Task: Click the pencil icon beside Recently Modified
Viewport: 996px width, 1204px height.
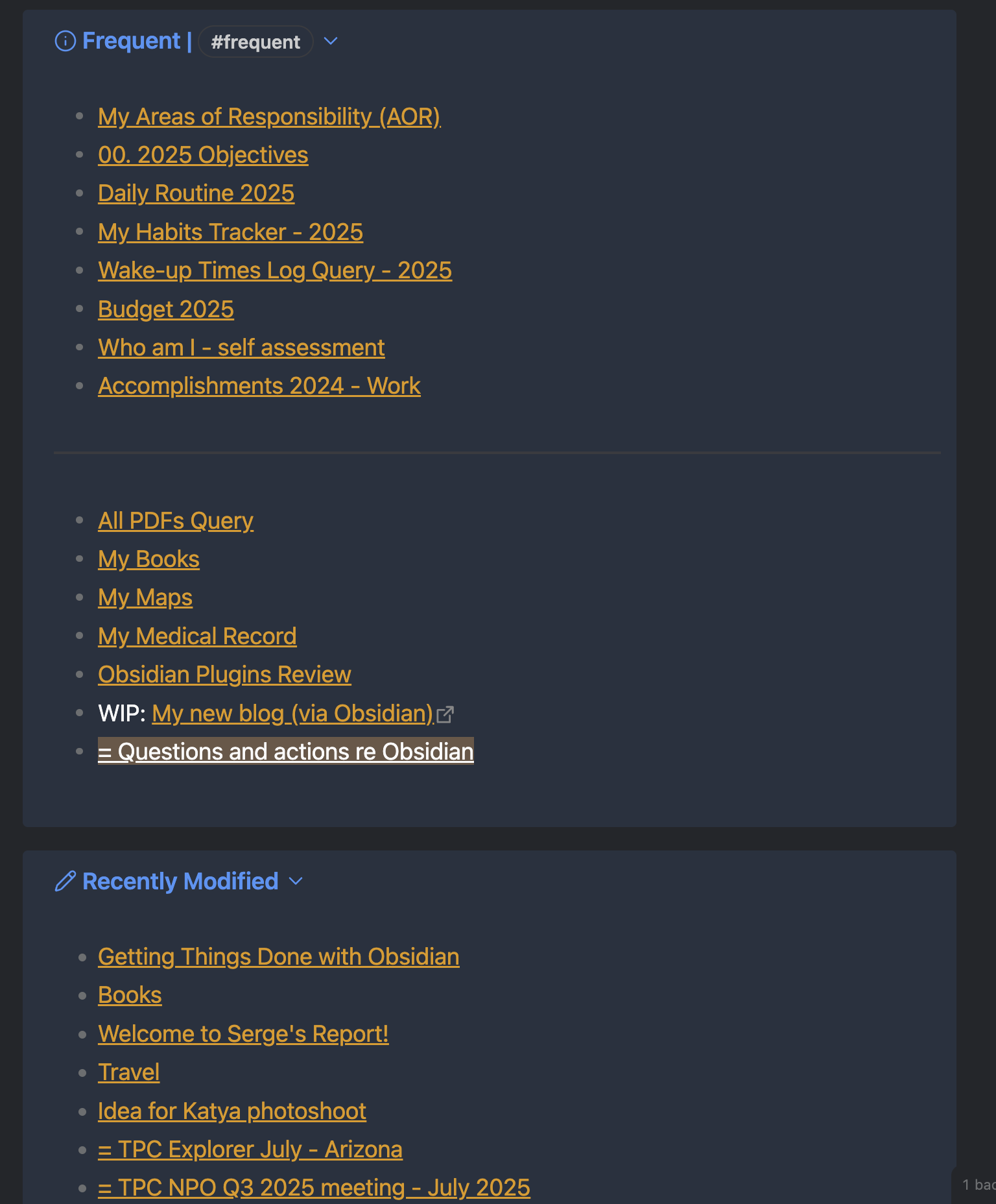Action: coord(65,881)
